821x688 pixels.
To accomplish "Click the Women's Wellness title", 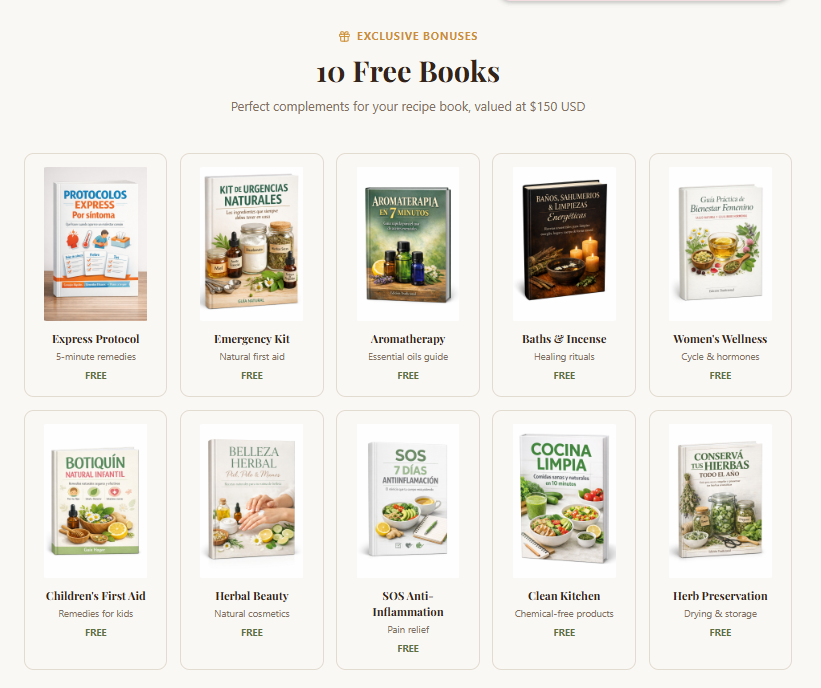I will (720, 339).
